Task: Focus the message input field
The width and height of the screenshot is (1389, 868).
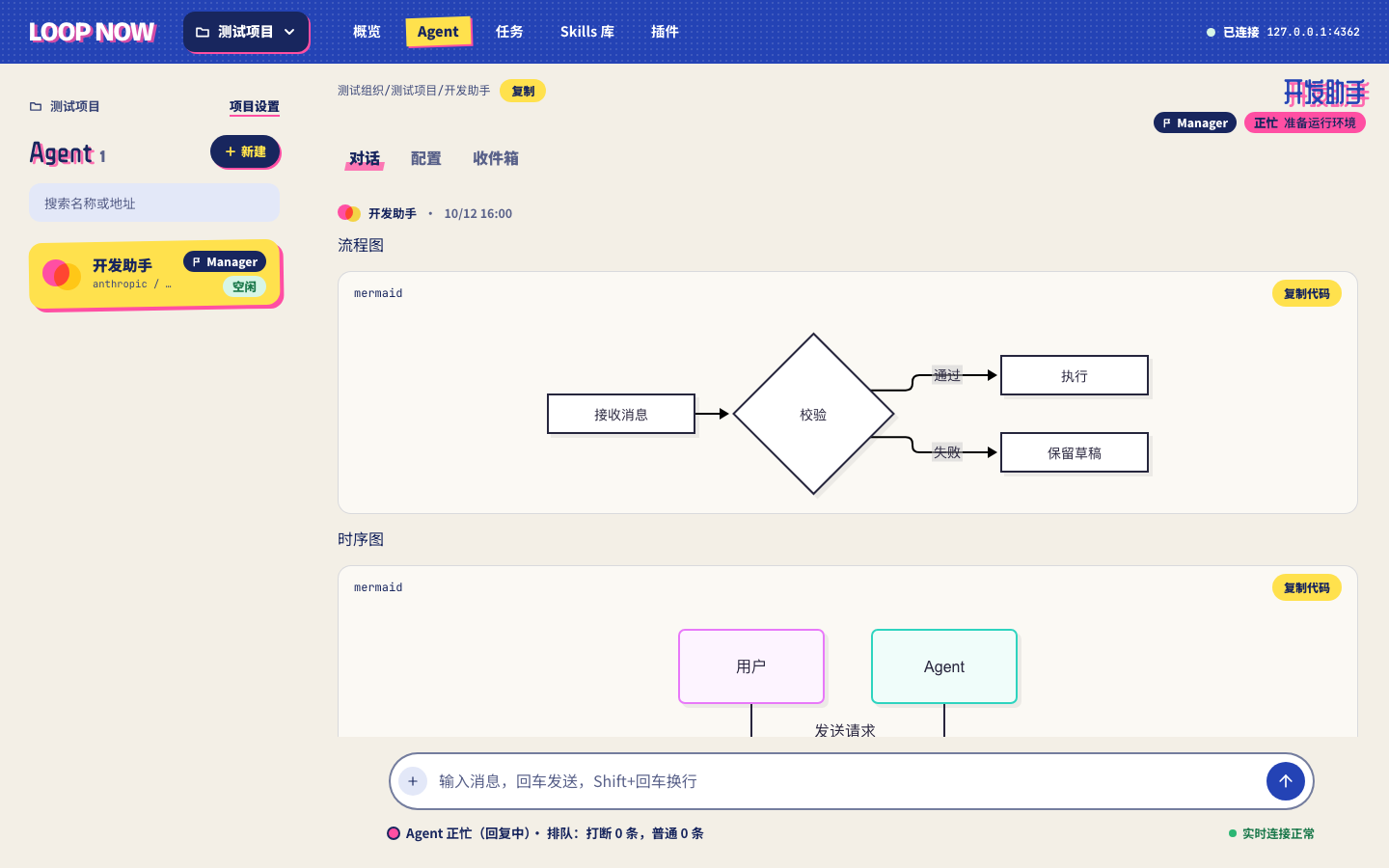Action: tap(849, 781)
